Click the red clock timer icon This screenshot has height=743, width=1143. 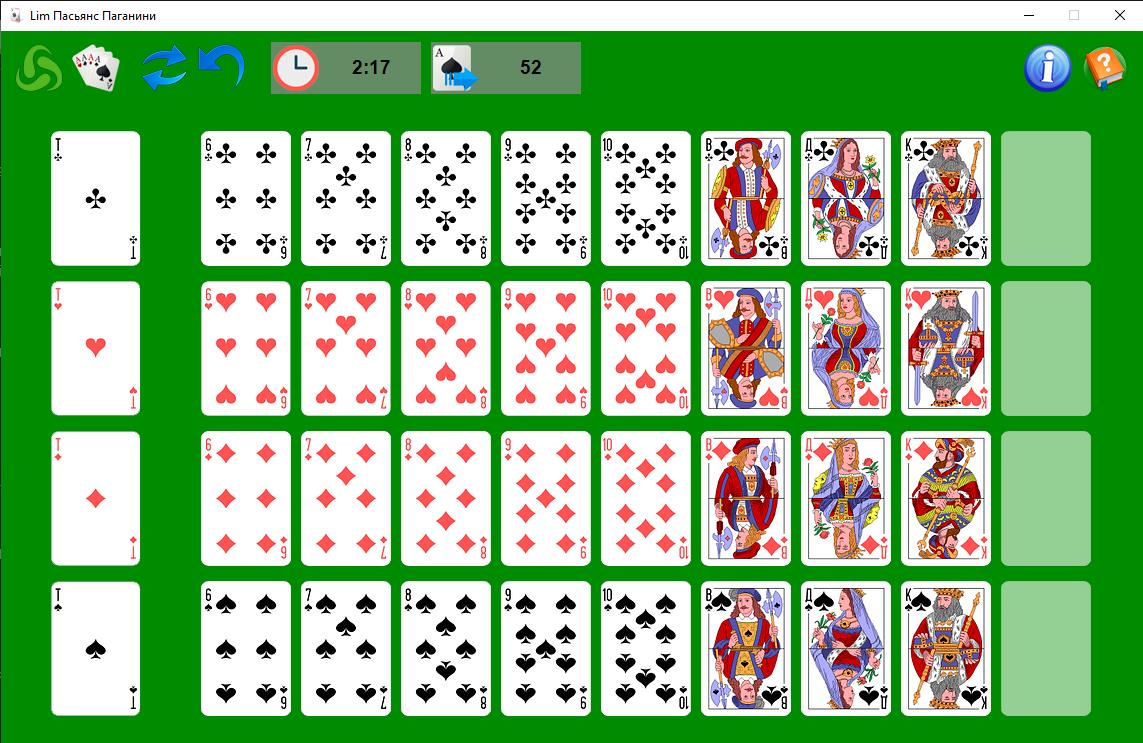point(296,68)
